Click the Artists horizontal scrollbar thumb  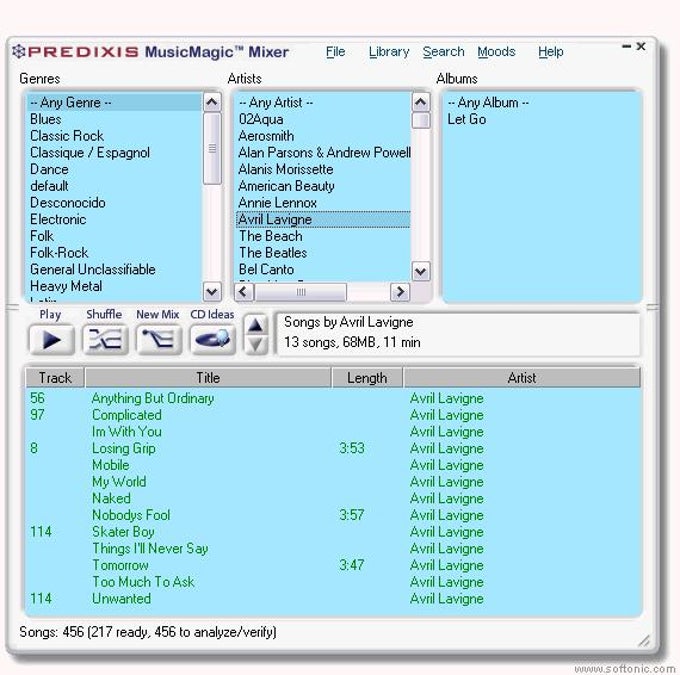click(x=301, y=292)
